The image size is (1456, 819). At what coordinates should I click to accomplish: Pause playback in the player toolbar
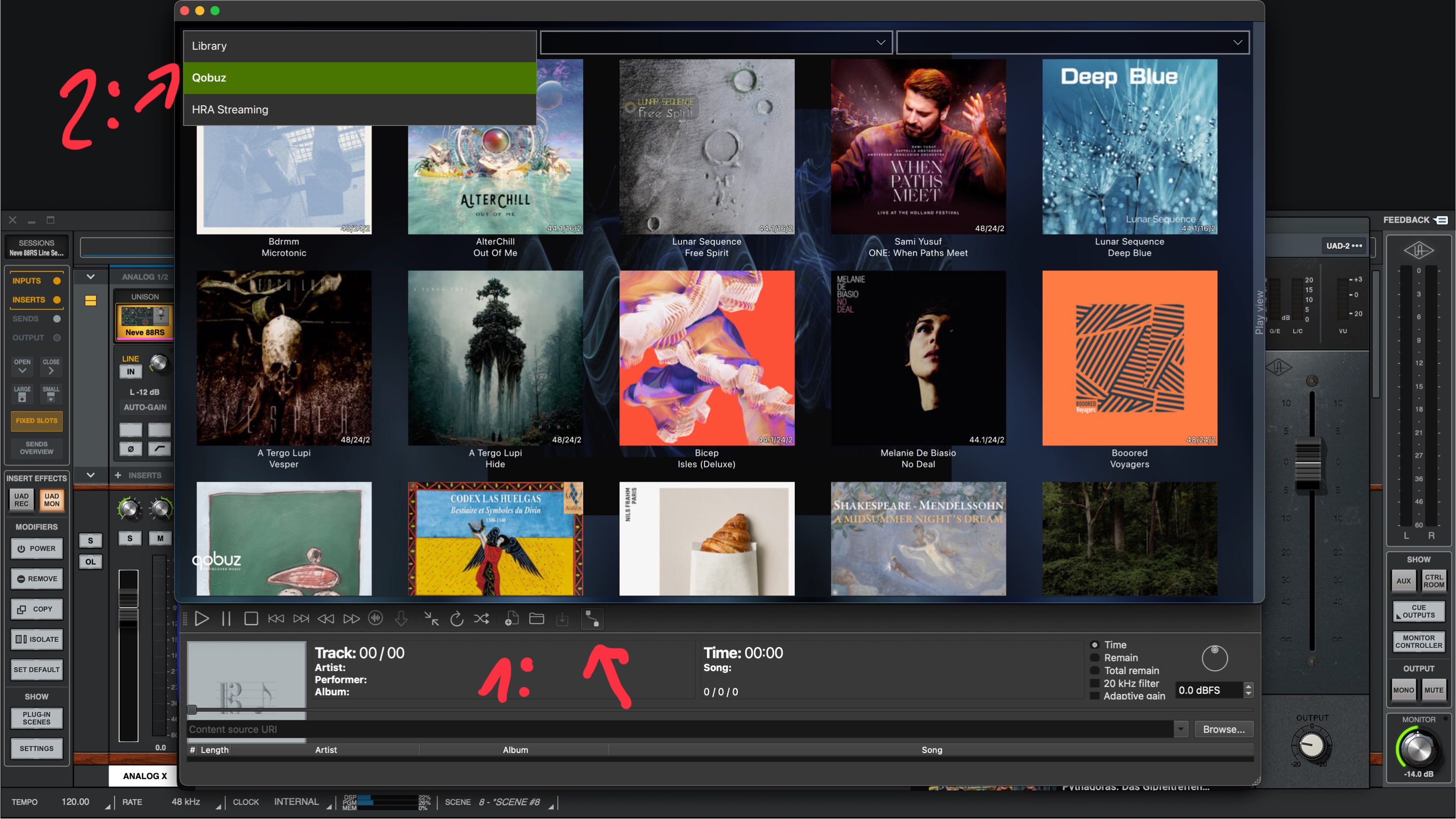[x=226, y=619]
